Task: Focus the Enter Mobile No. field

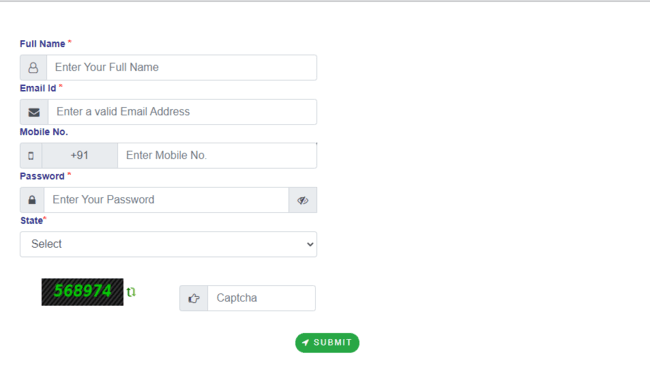Action: click(x=217, y=155)
